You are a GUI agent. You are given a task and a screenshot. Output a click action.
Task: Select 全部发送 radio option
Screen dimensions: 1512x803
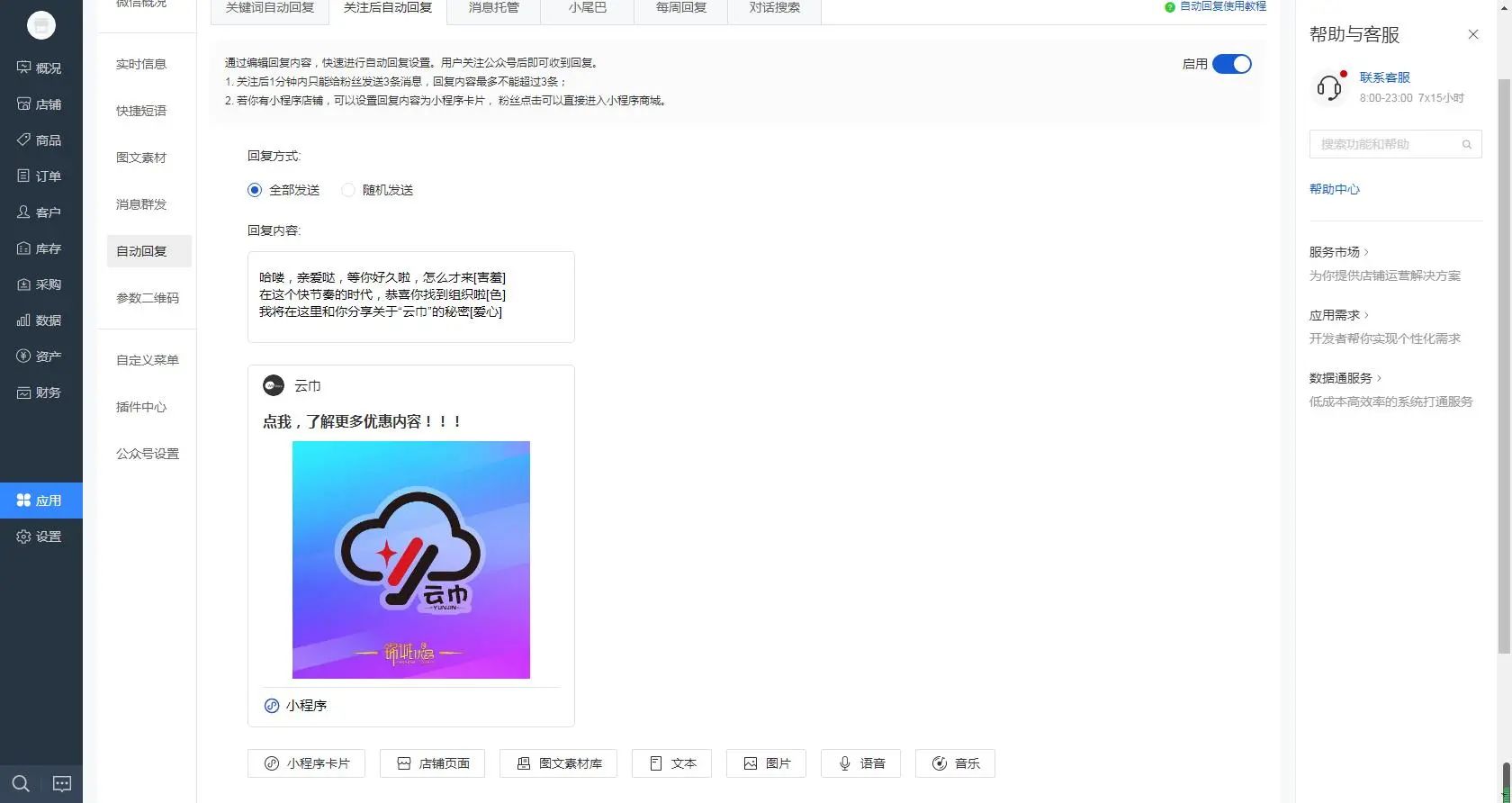(255, 190)
